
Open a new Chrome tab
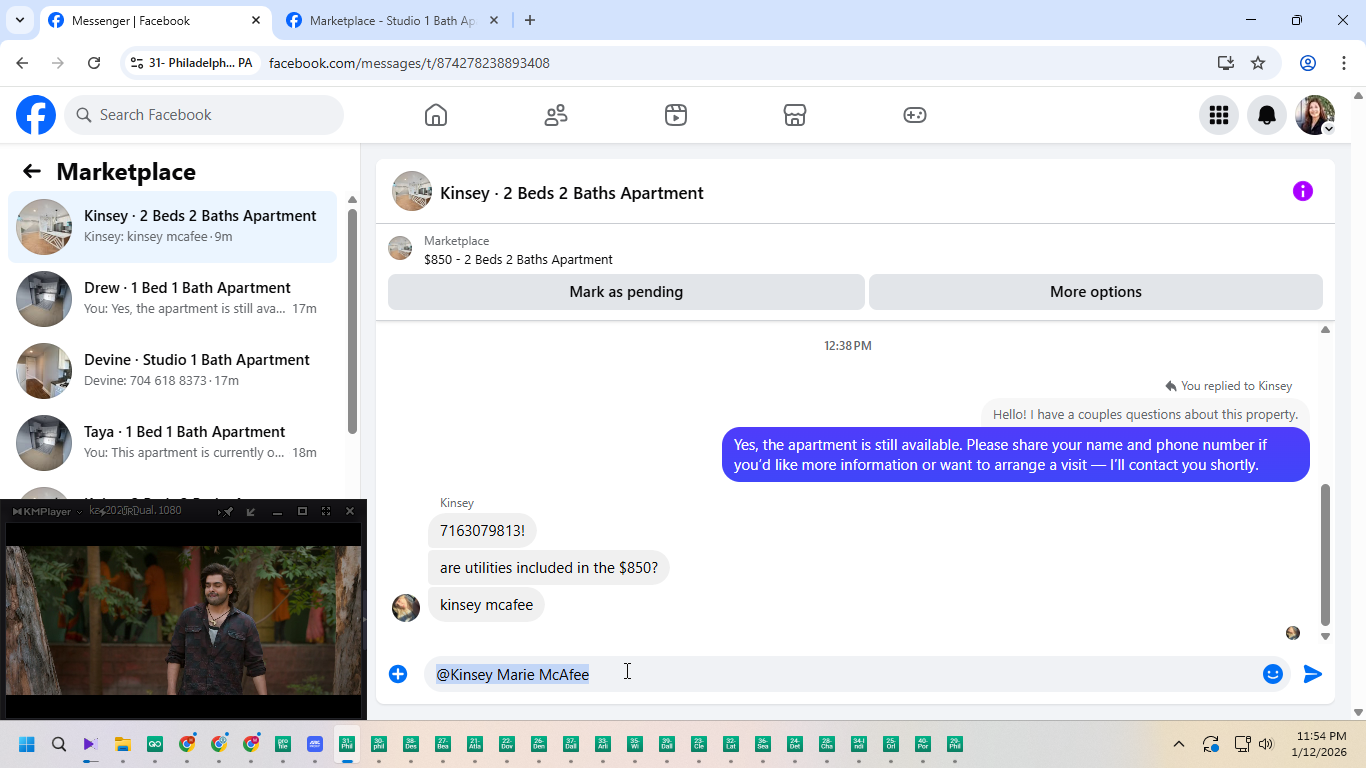click(530, 20)
